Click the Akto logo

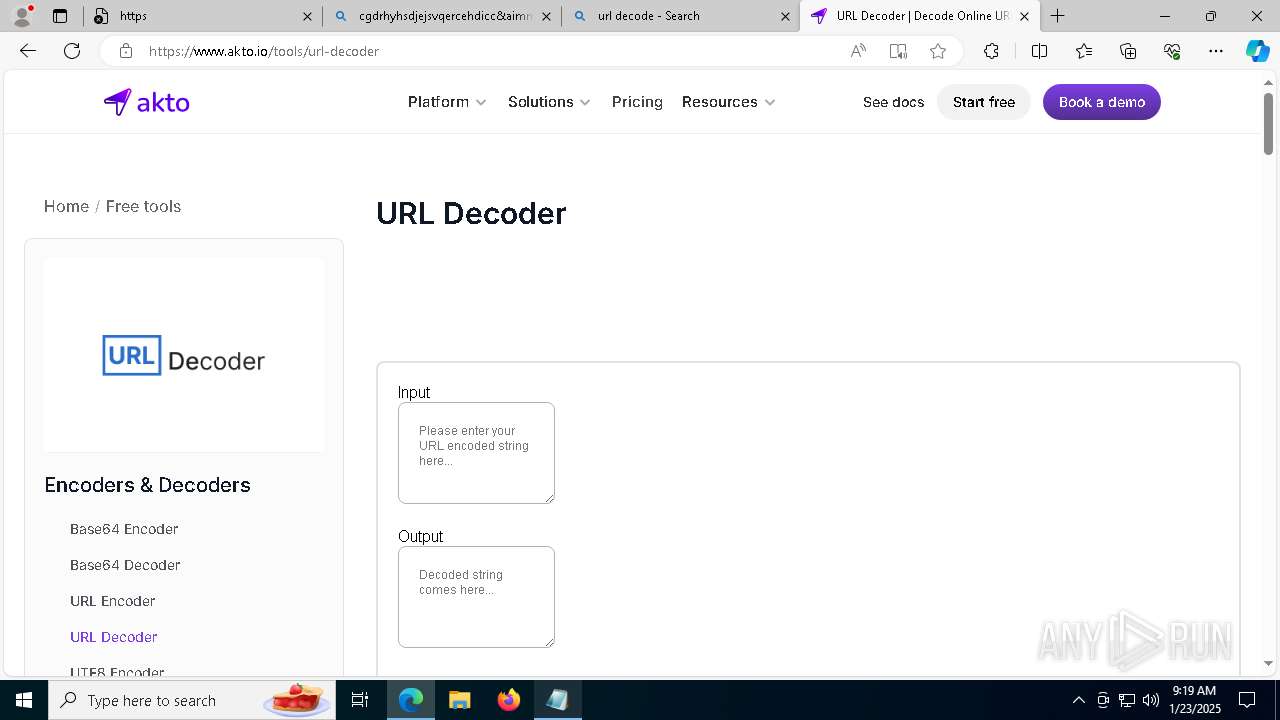pos(147,102)
